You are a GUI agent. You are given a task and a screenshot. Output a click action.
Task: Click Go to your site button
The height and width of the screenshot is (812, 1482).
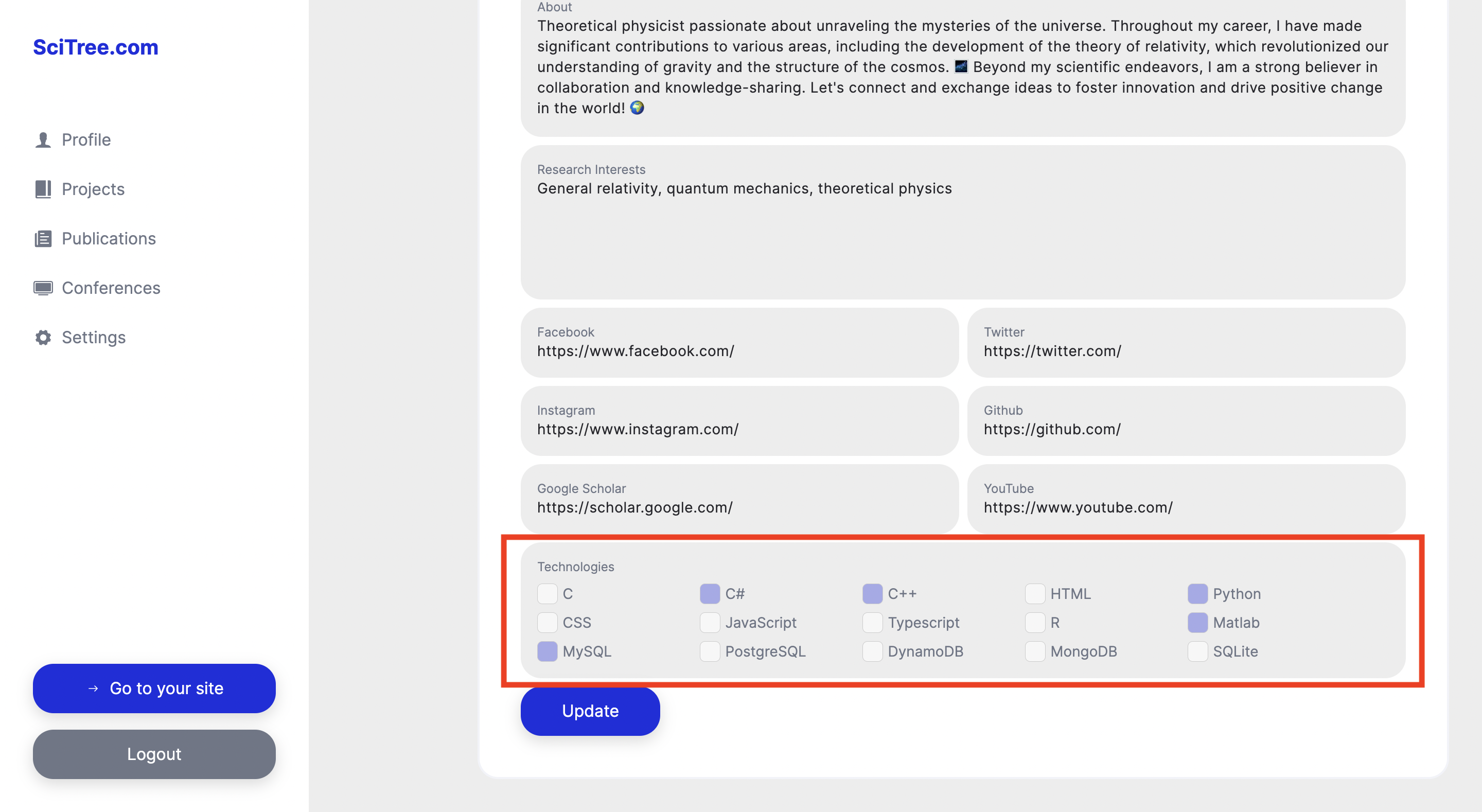coord(155,688)
